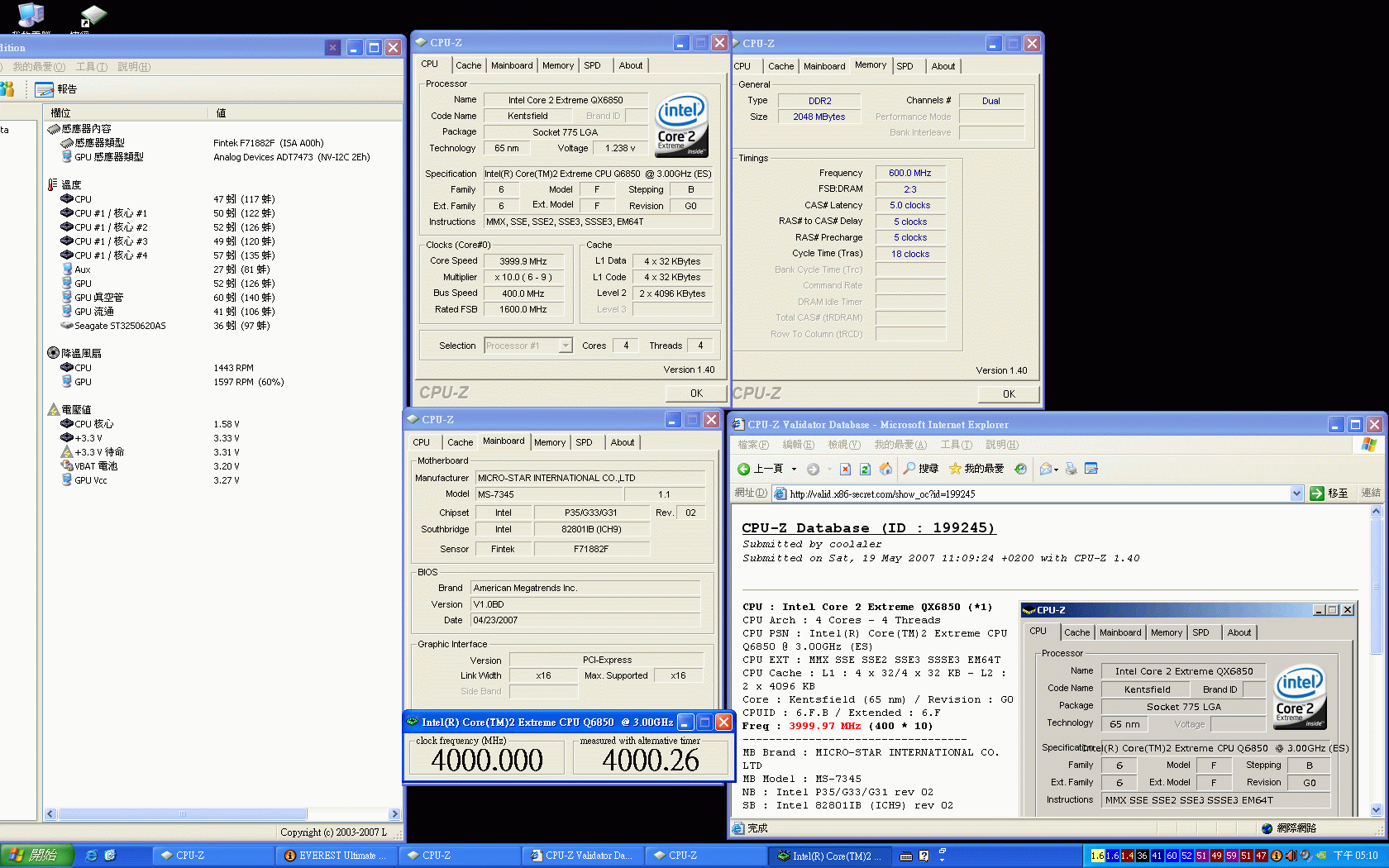Click the CAS# Latency value 5.0 clocks
Viewport: 1389px width, 868px height.
tap(909, 206)
